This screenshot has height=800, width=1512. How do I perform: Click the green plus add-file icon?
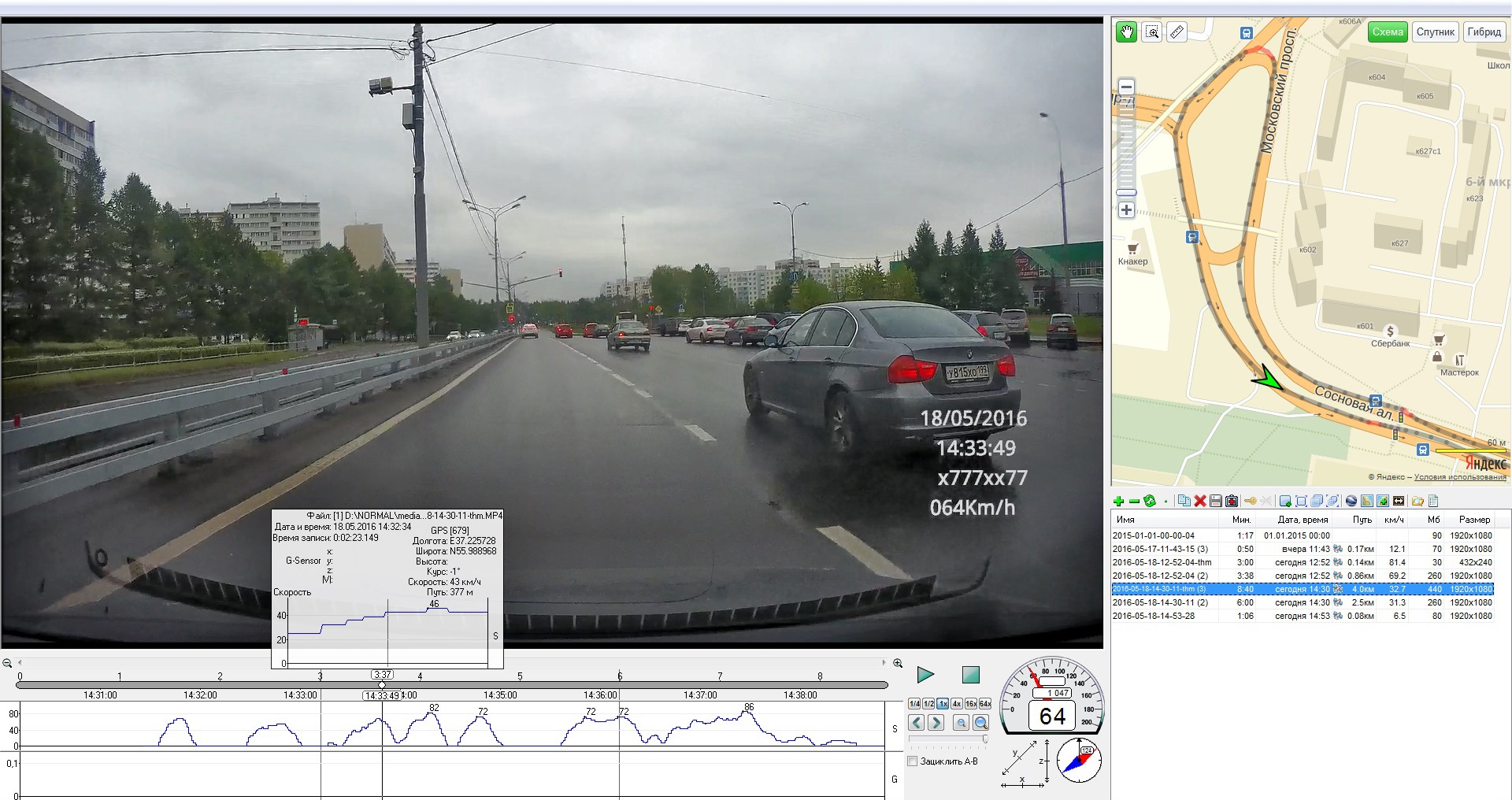tap(1118, 501)
